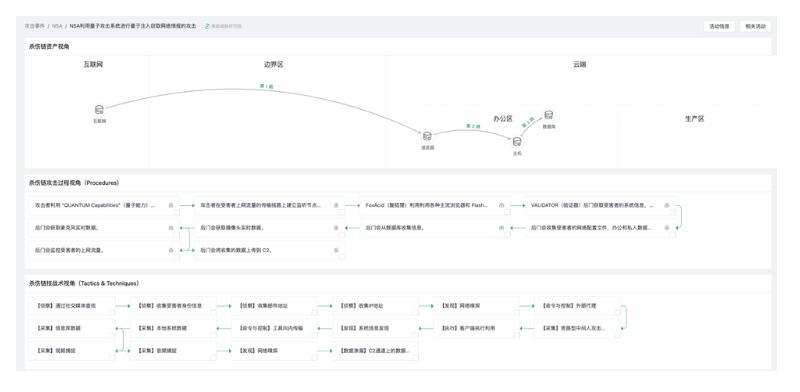The image size is (800, 392).
Task: Click the 相关活动 button
Action: point(756,26)
